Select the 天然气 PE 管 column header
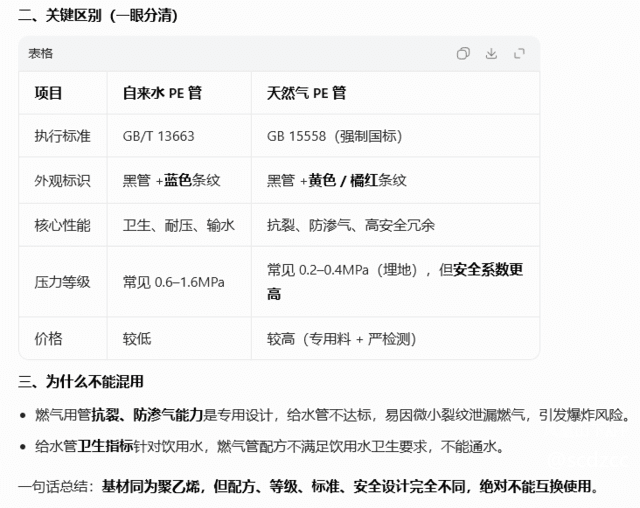The width and height of the screenshot is (640, 508). point(306,93)
